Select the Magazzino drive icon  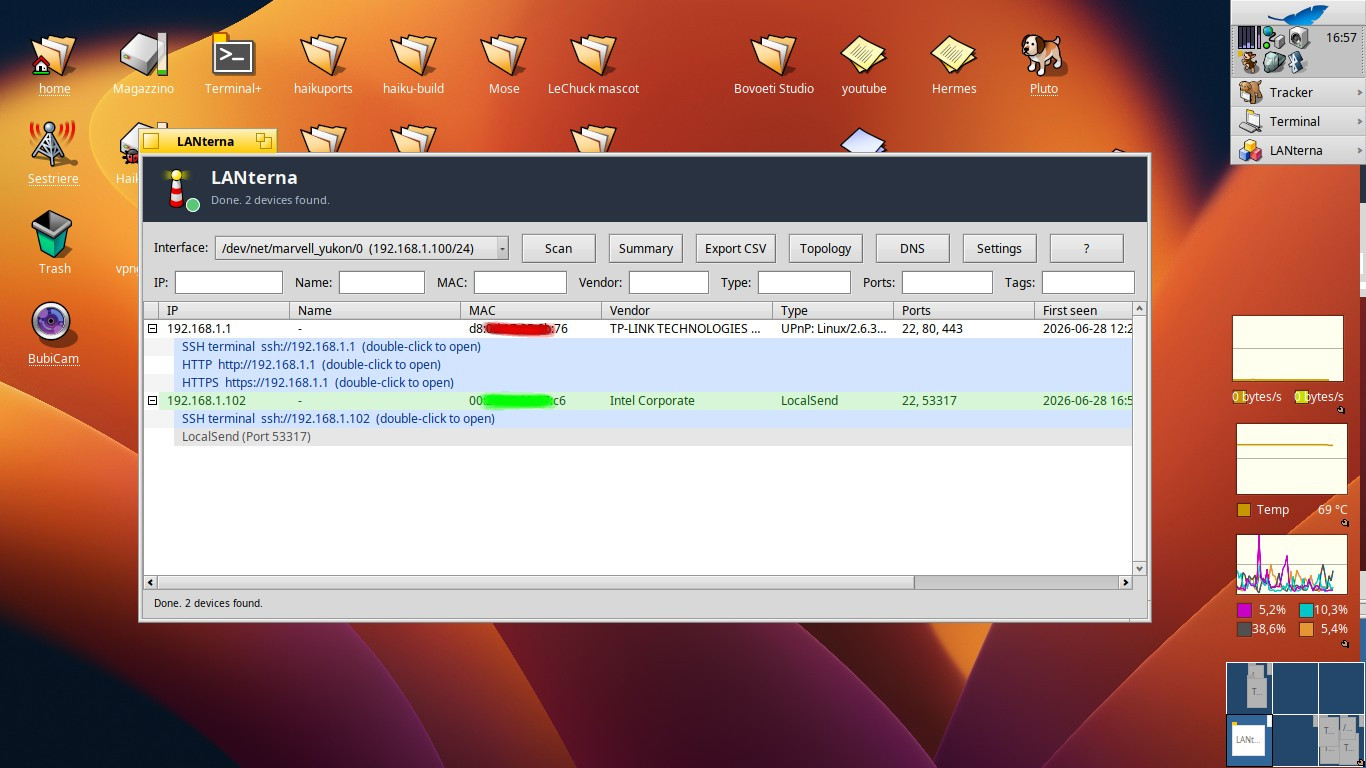pos(143,54)
